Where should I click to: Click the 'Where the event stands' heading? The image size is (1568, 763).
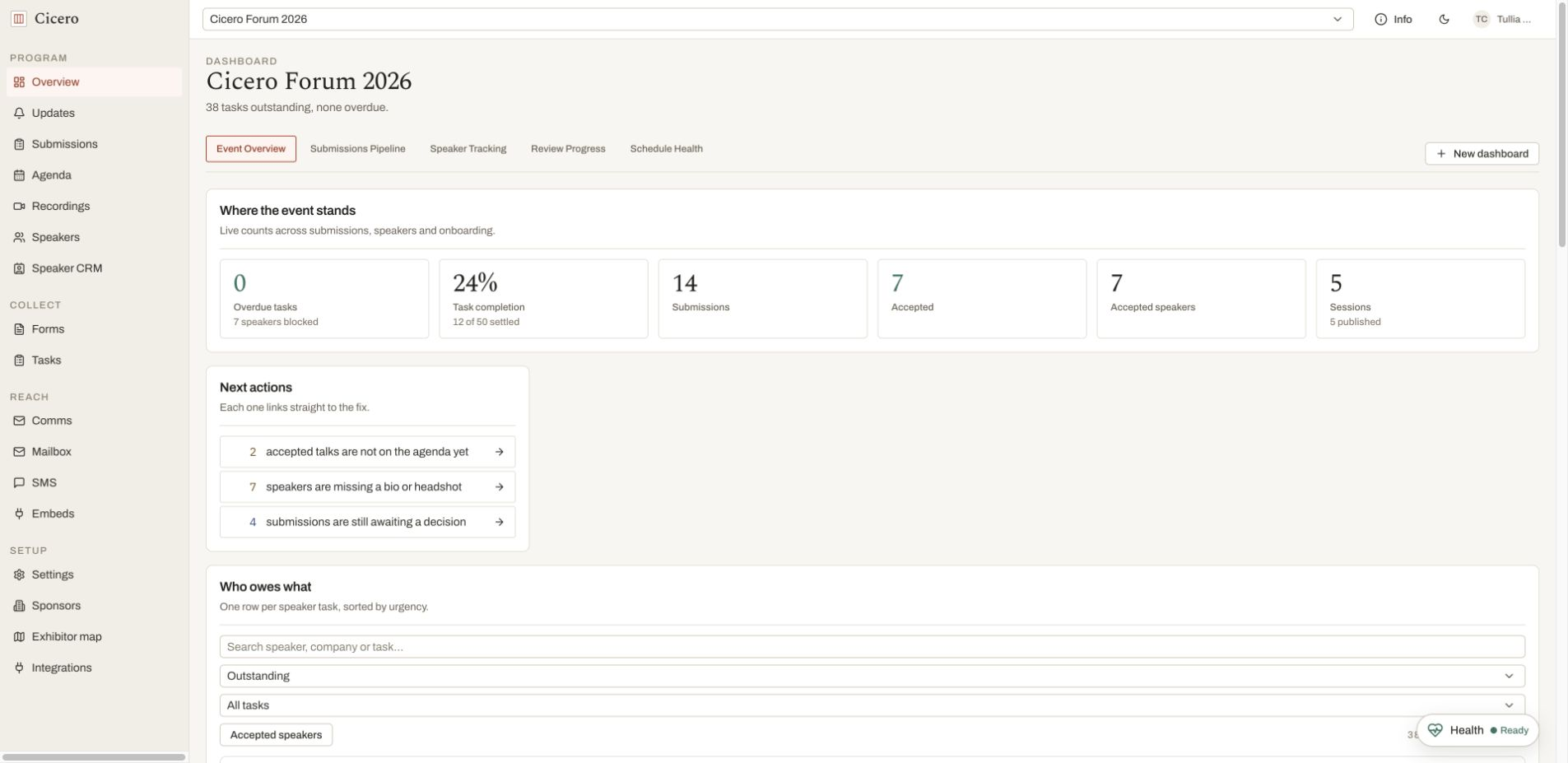tap(287, 211)
